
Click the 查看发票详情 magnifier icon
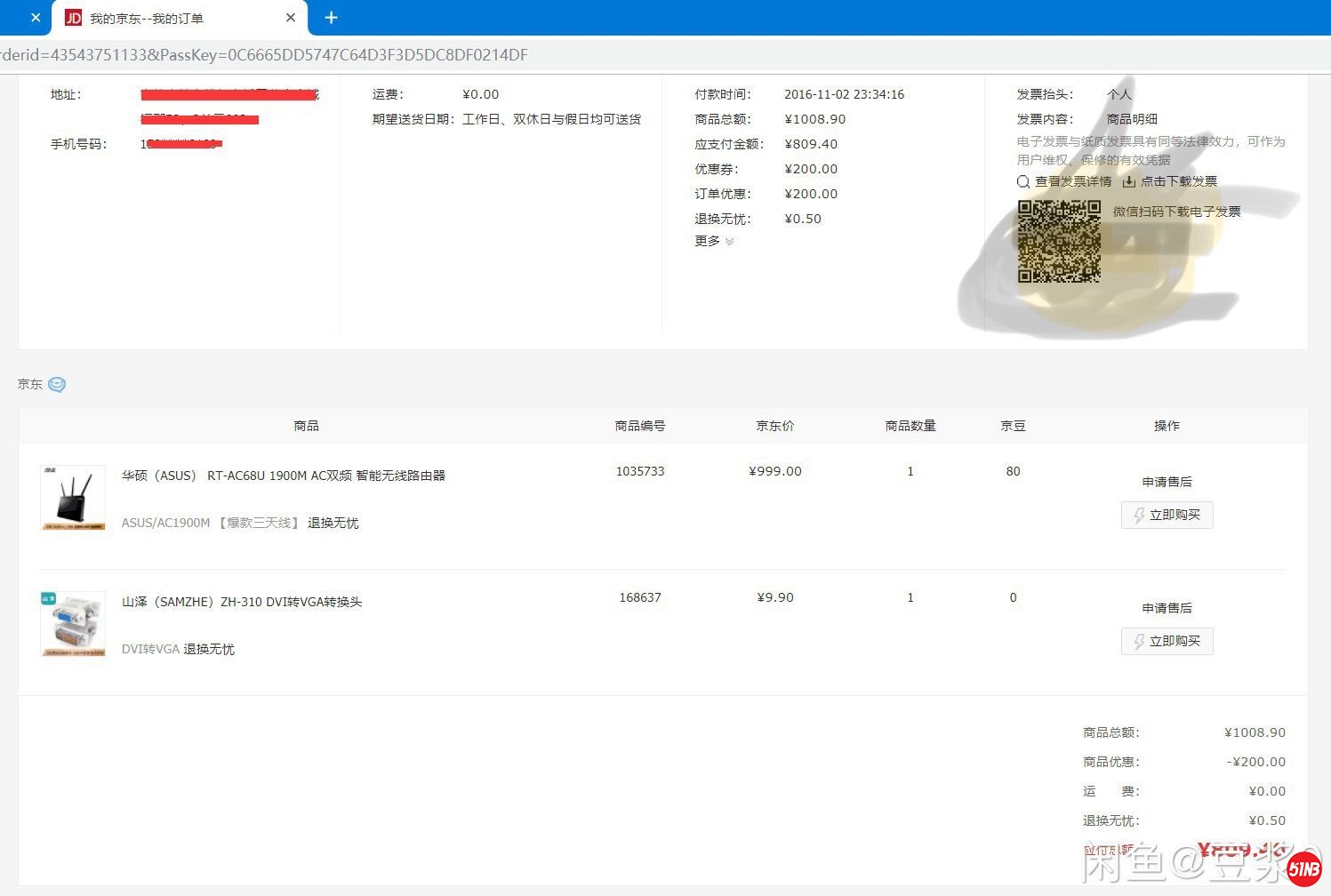pyautogui.click(x=1023, y=182)
